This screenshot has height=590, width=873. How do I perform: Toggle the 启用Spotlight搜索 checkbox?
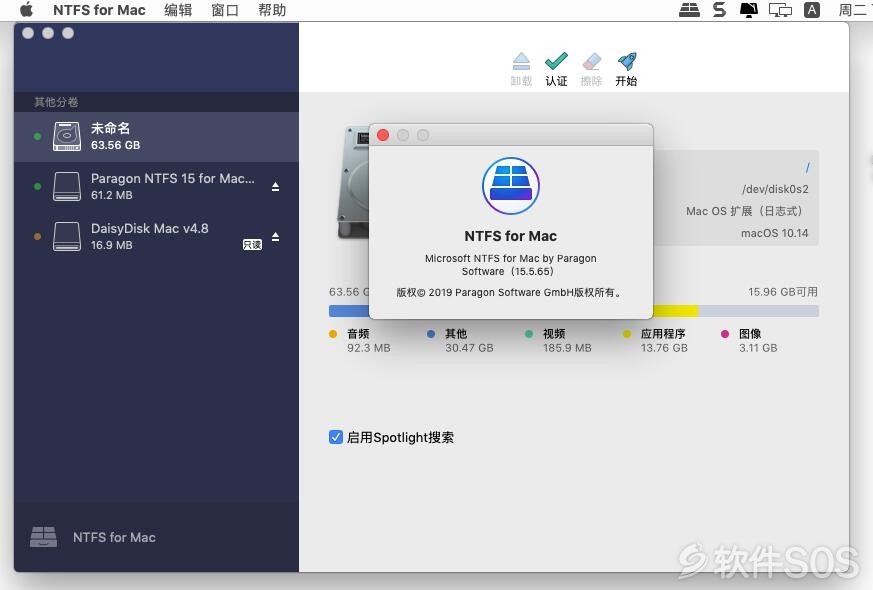(336, 437)
